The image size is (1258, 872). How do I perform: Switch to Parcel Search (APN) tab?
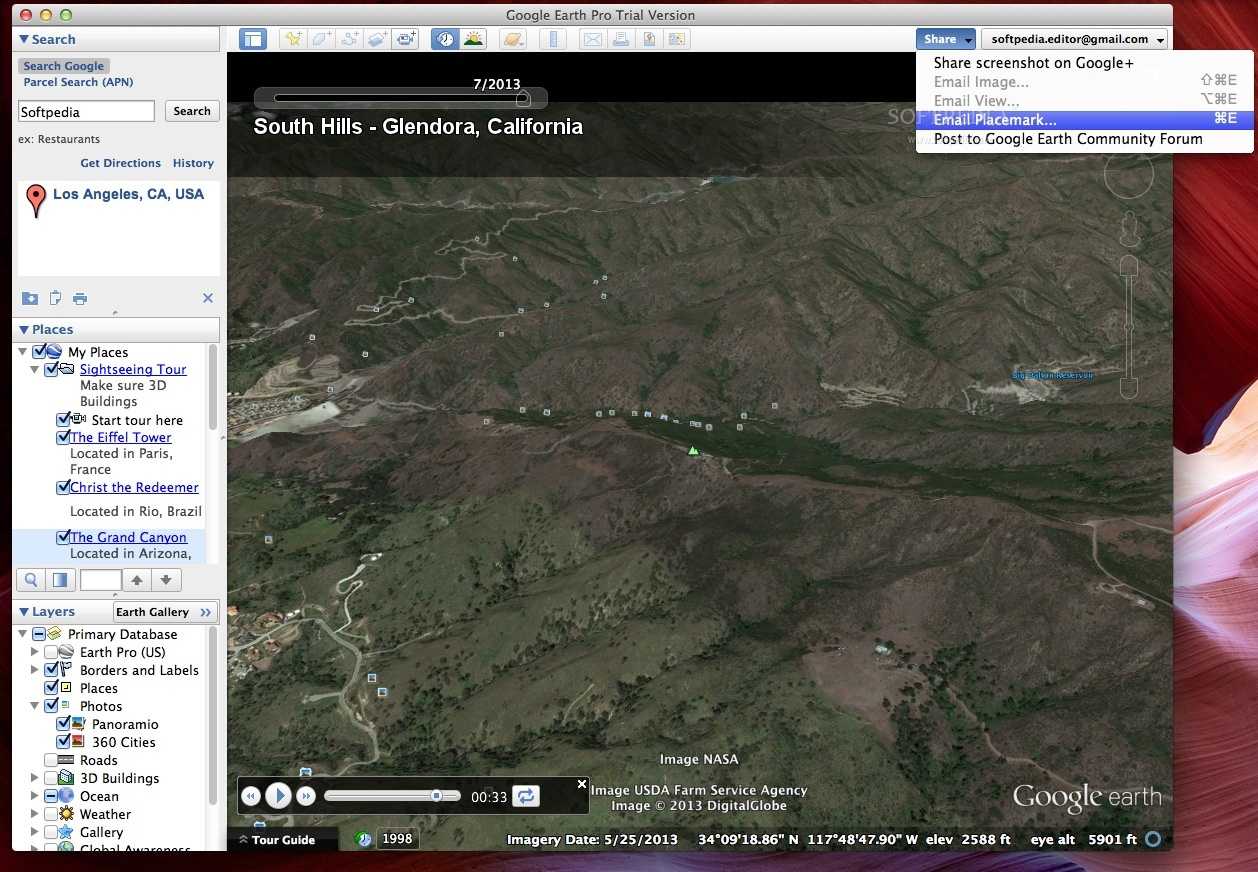coord(78,82)
